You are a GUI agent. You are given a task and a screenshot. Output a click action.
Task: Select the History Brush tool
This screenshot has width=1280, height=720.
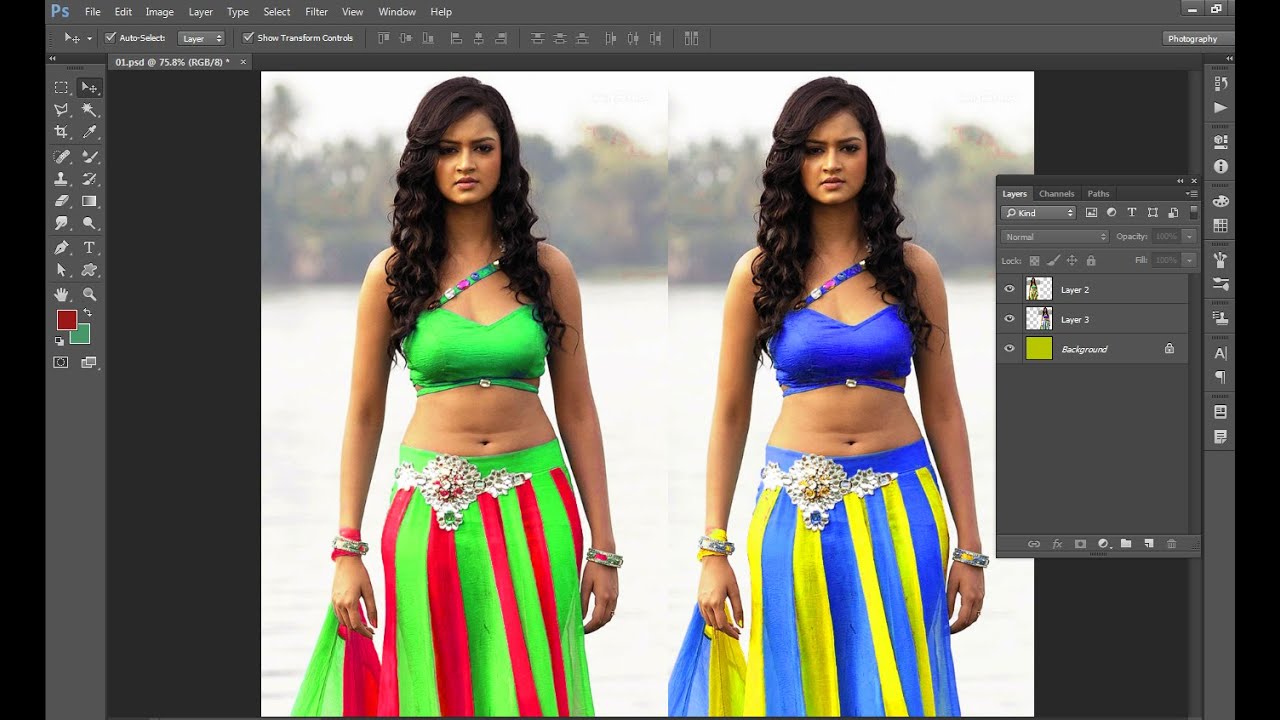pos(89,179)
